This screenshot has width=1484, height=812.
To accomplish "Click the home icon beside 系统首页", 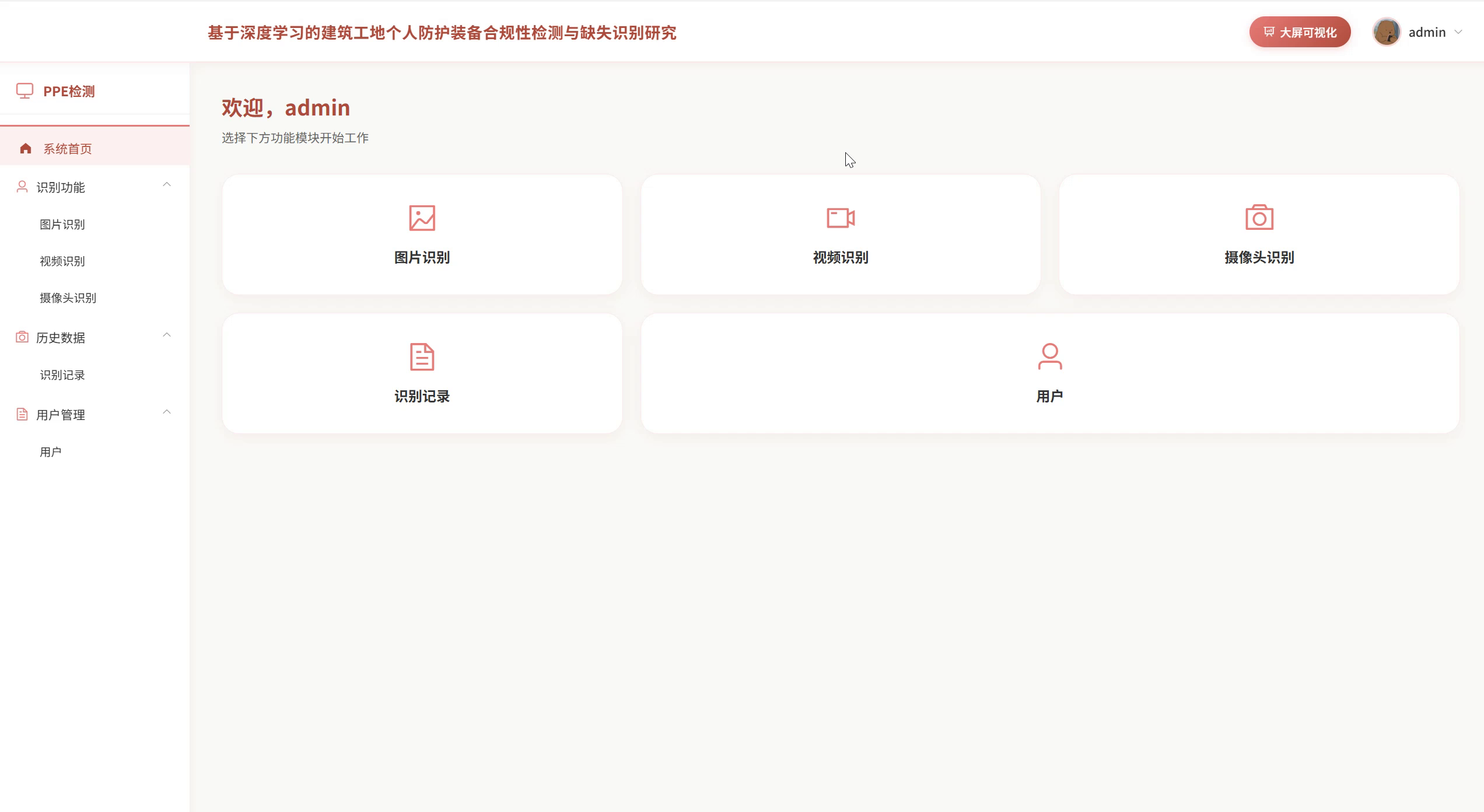I will pos(25,149).
